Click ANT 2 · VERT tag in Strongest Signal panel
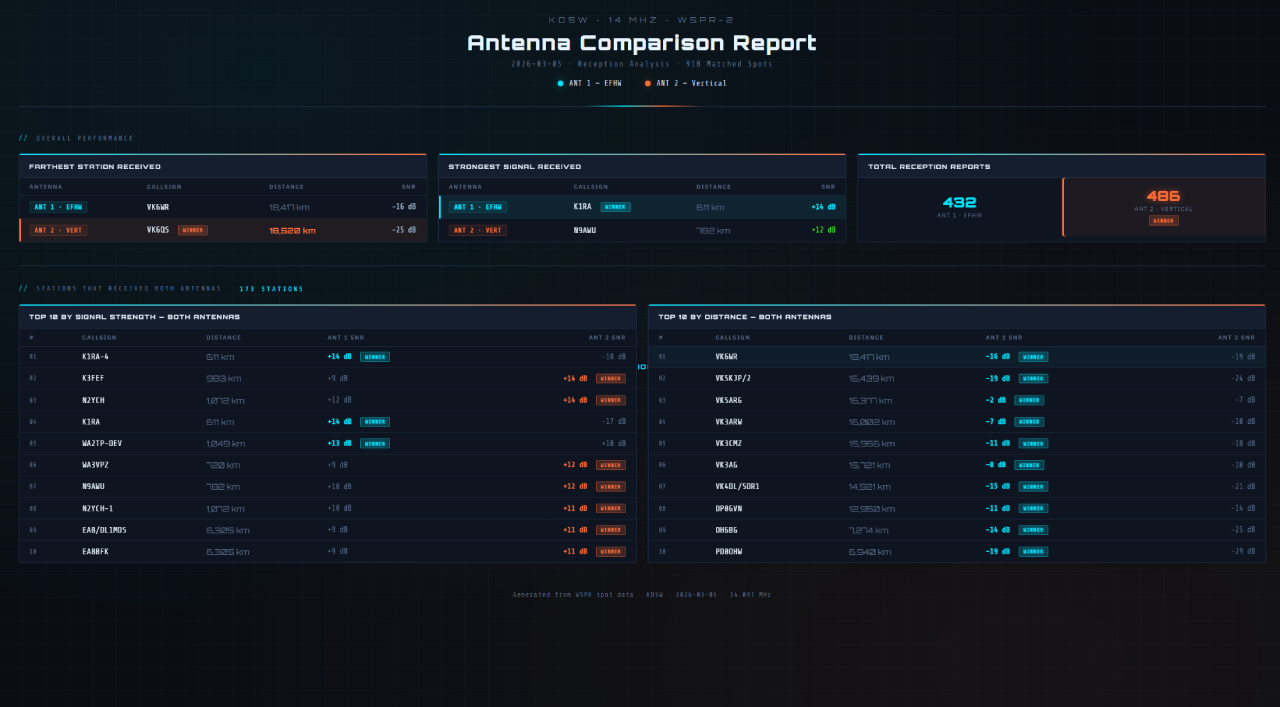Viewport: 1280px width, 707px height. pyautogui.click(x=477, y=230)
